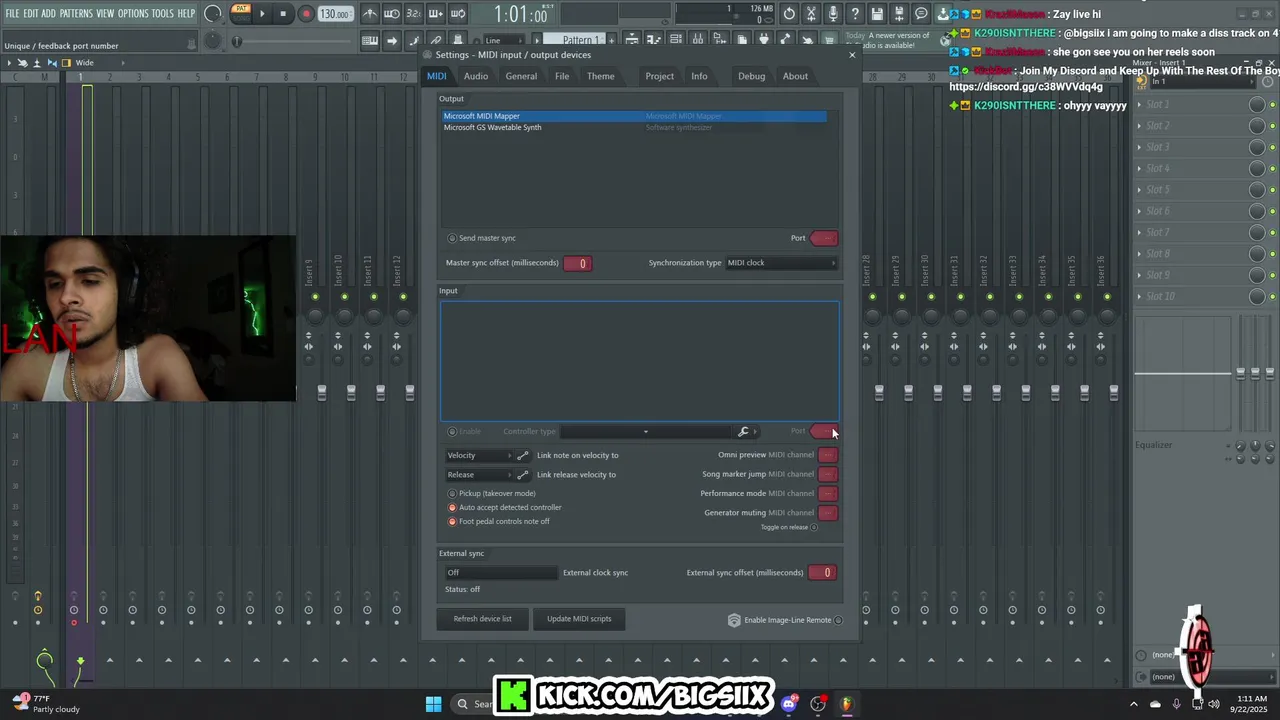Toggle Foot pedal controls note off

(452, 522)
